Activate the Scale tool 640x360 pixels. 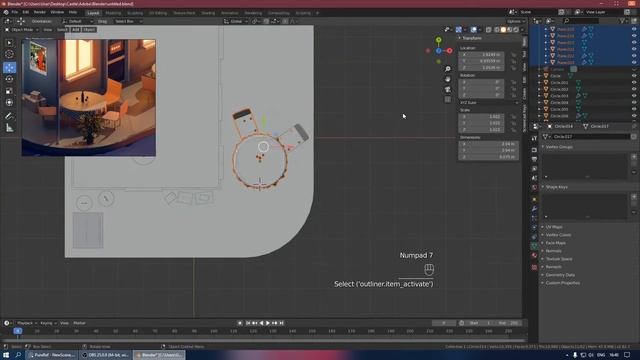point(9,91)
